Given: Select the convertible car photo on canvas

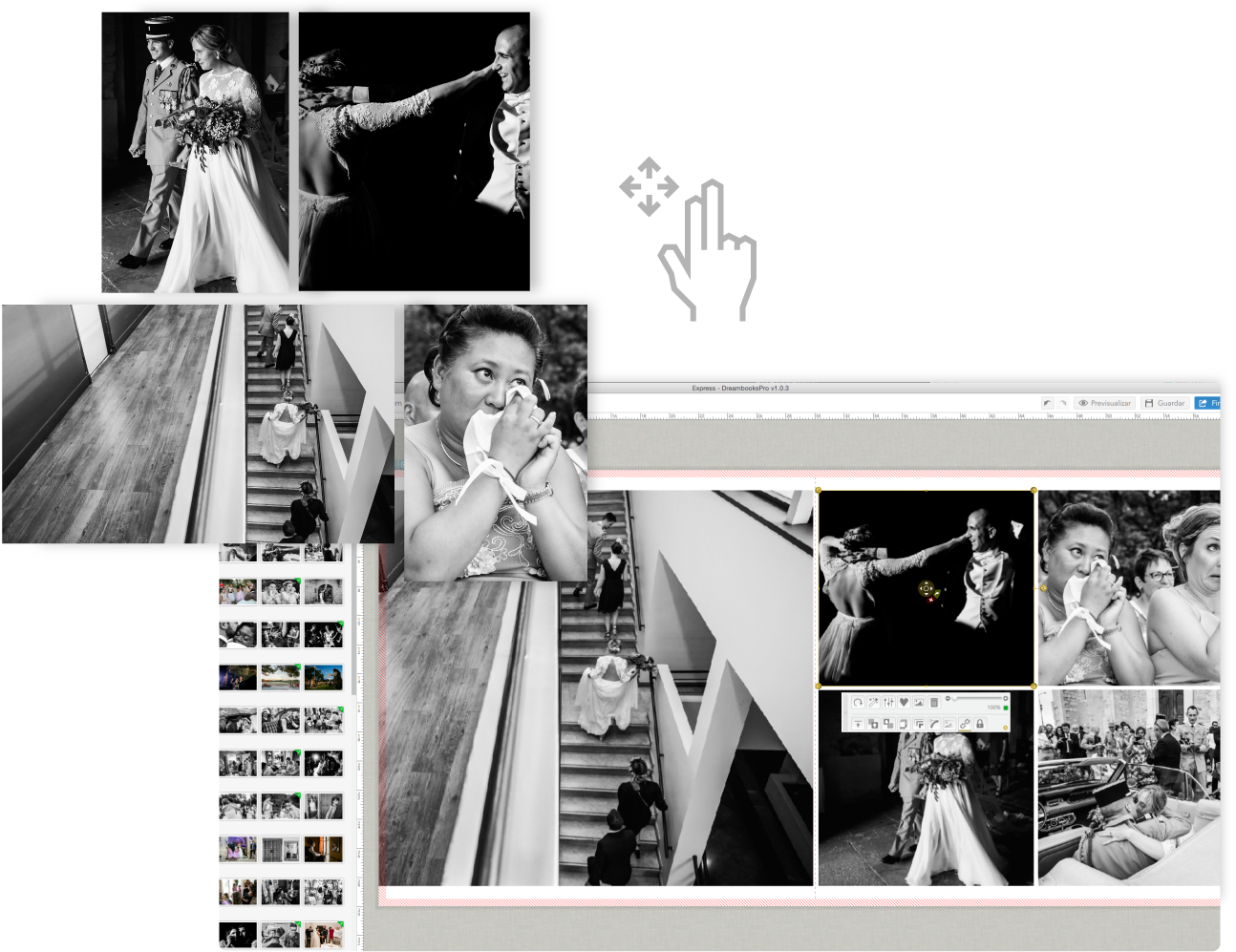Looking at the screenshot, I should (x=1127, y=788).
